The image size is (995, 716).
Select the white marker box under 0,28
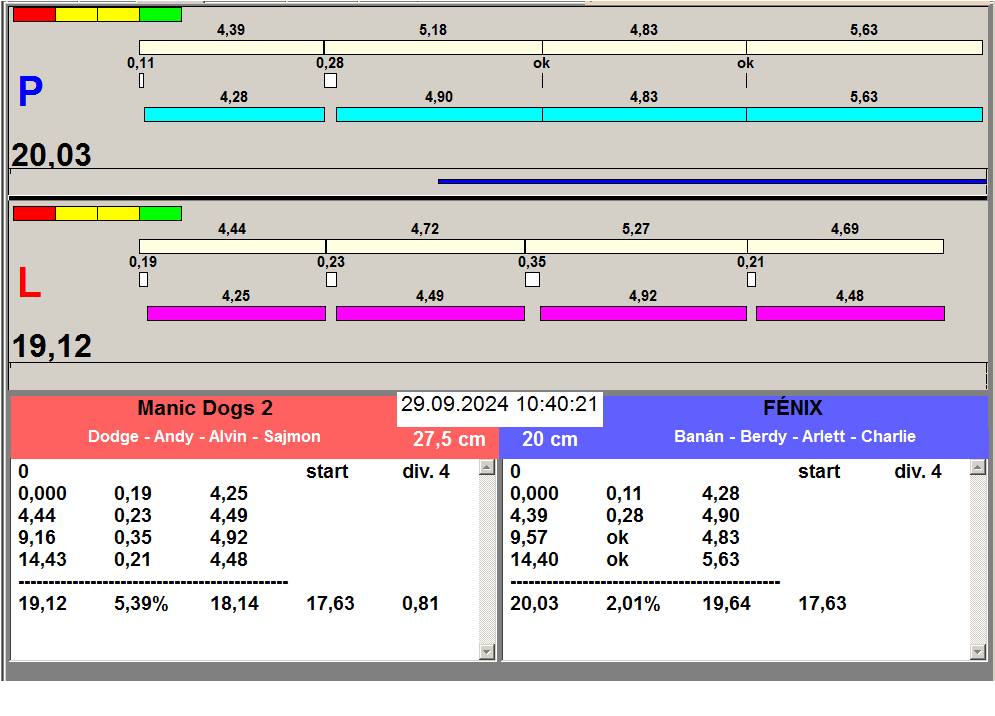point(330,81)
